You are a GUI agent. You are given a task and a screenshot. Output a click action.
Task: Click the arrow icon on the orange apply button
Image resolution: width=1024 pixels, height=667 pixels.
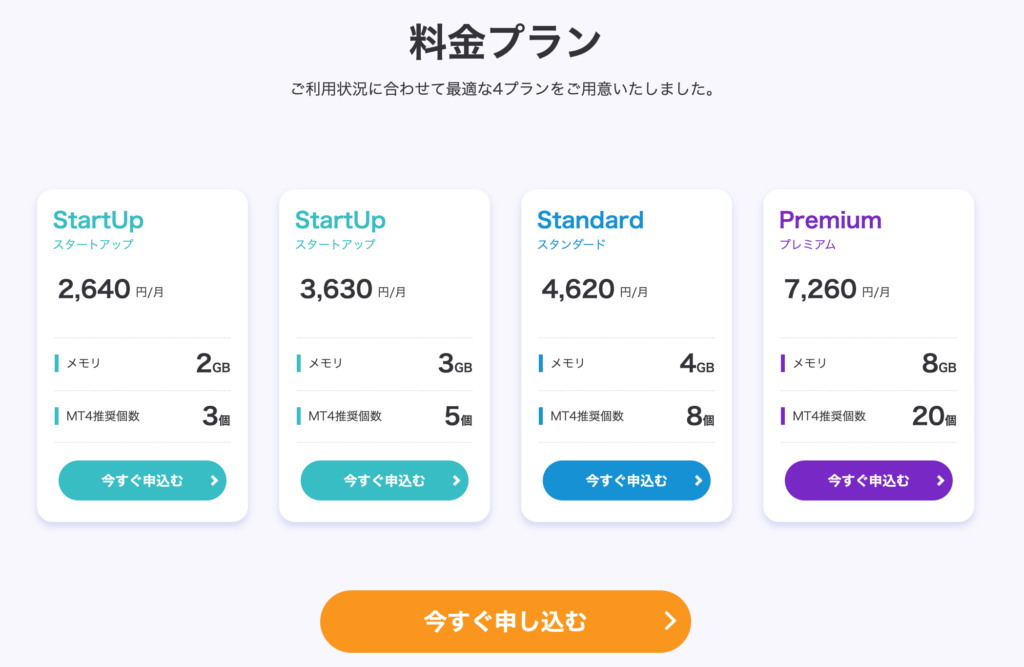click(670, 621)
